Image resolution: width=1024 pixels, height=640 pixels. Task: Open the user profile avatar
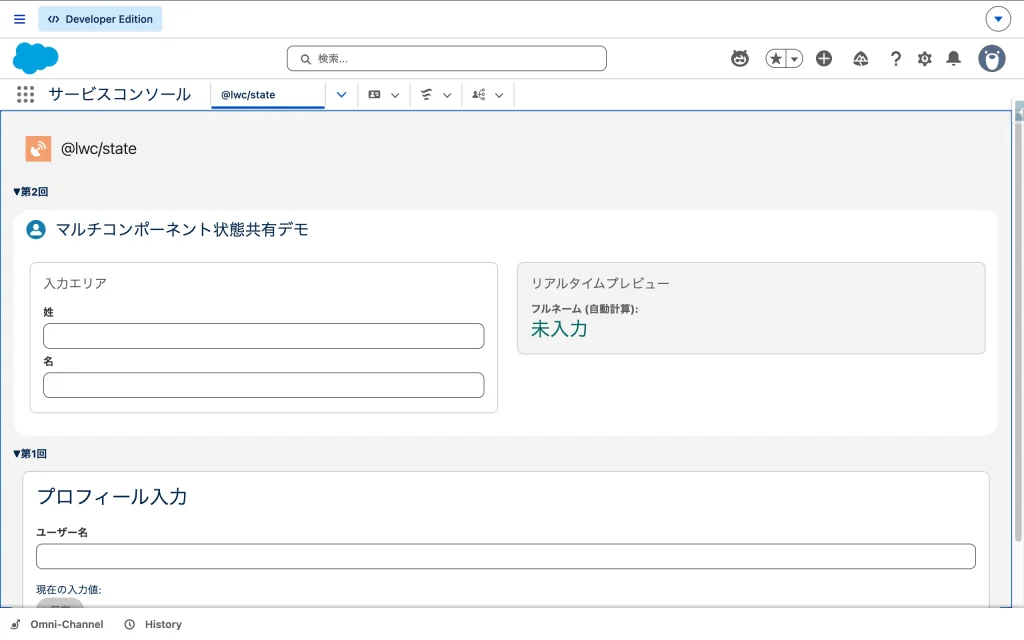tap(992, 59)
